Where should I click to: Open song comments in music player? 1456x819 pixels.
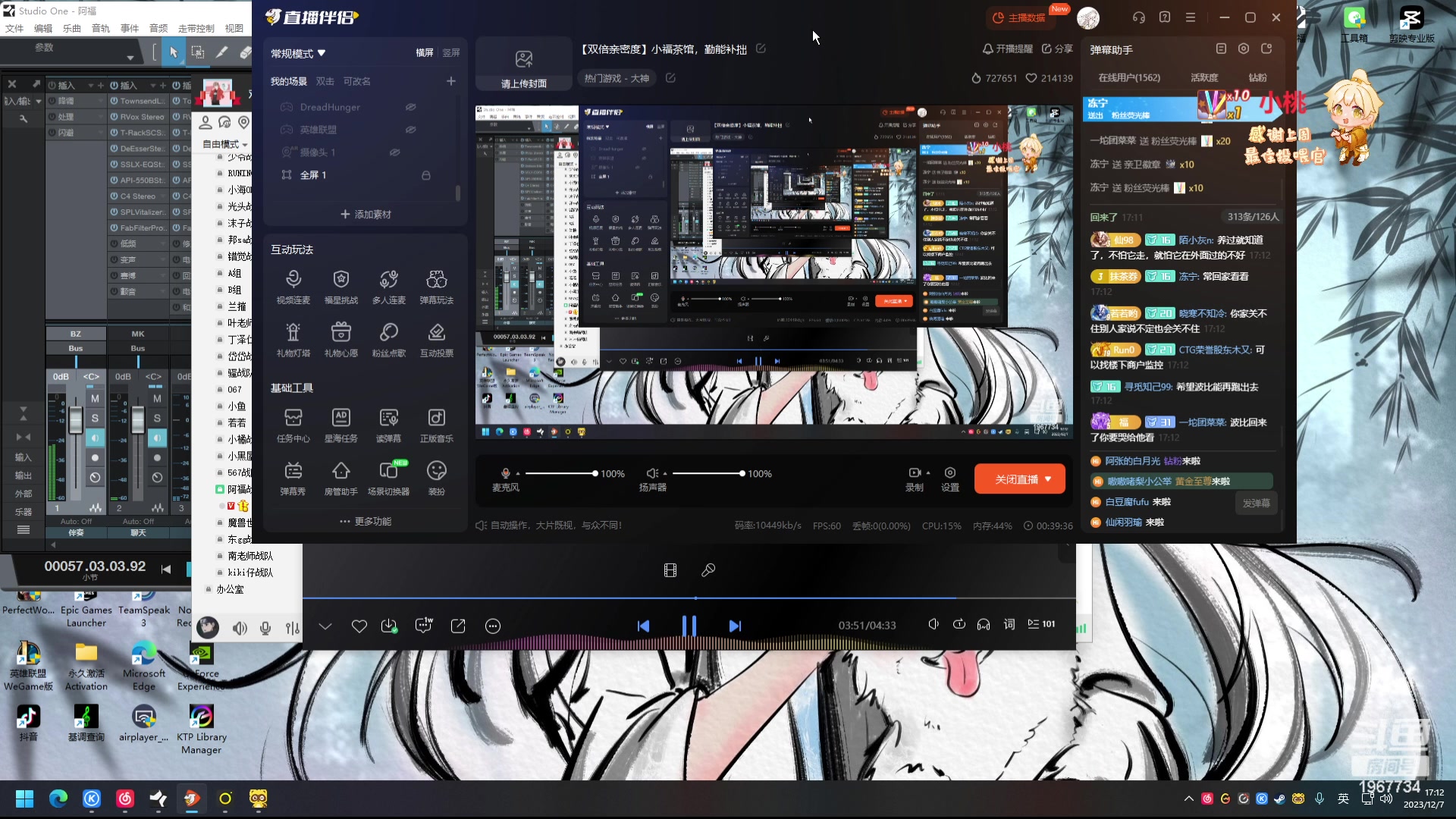point(423,626)
